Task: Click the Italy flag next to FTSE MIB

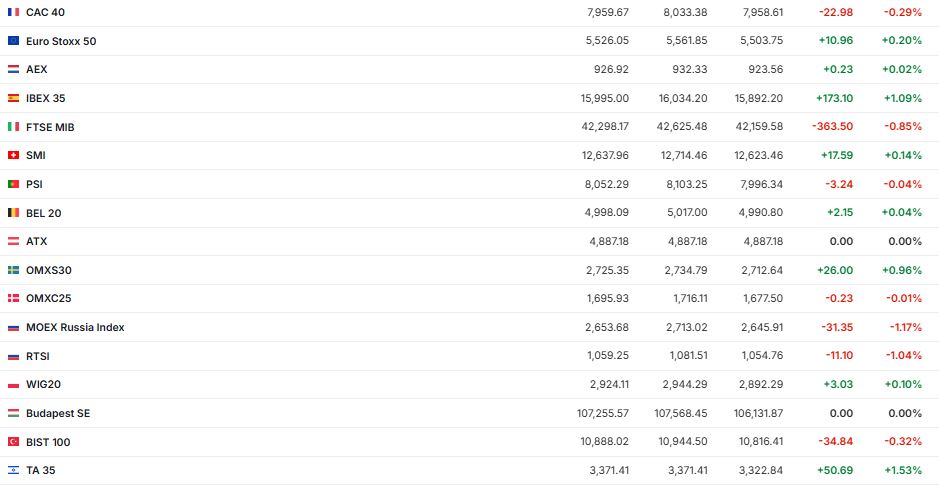Action: [13, 127]
